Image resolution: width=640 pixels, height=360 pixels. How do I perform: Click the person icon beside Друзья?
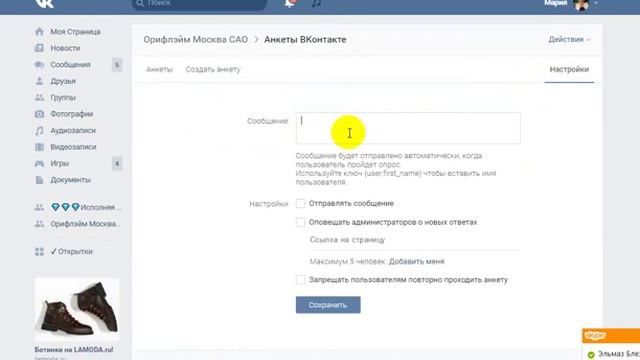click(39, 81)
